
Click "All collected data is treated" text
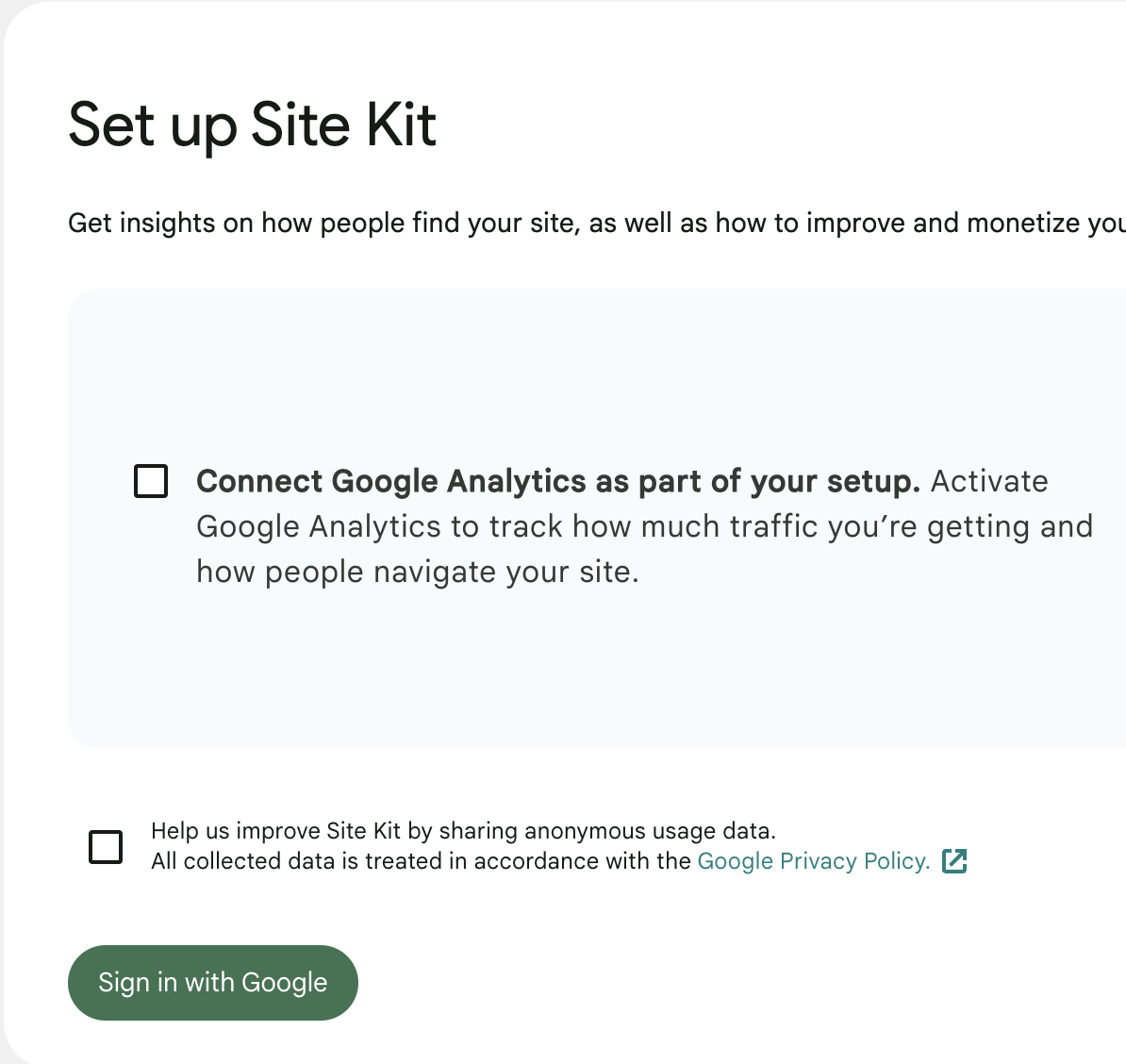[283, 861]
